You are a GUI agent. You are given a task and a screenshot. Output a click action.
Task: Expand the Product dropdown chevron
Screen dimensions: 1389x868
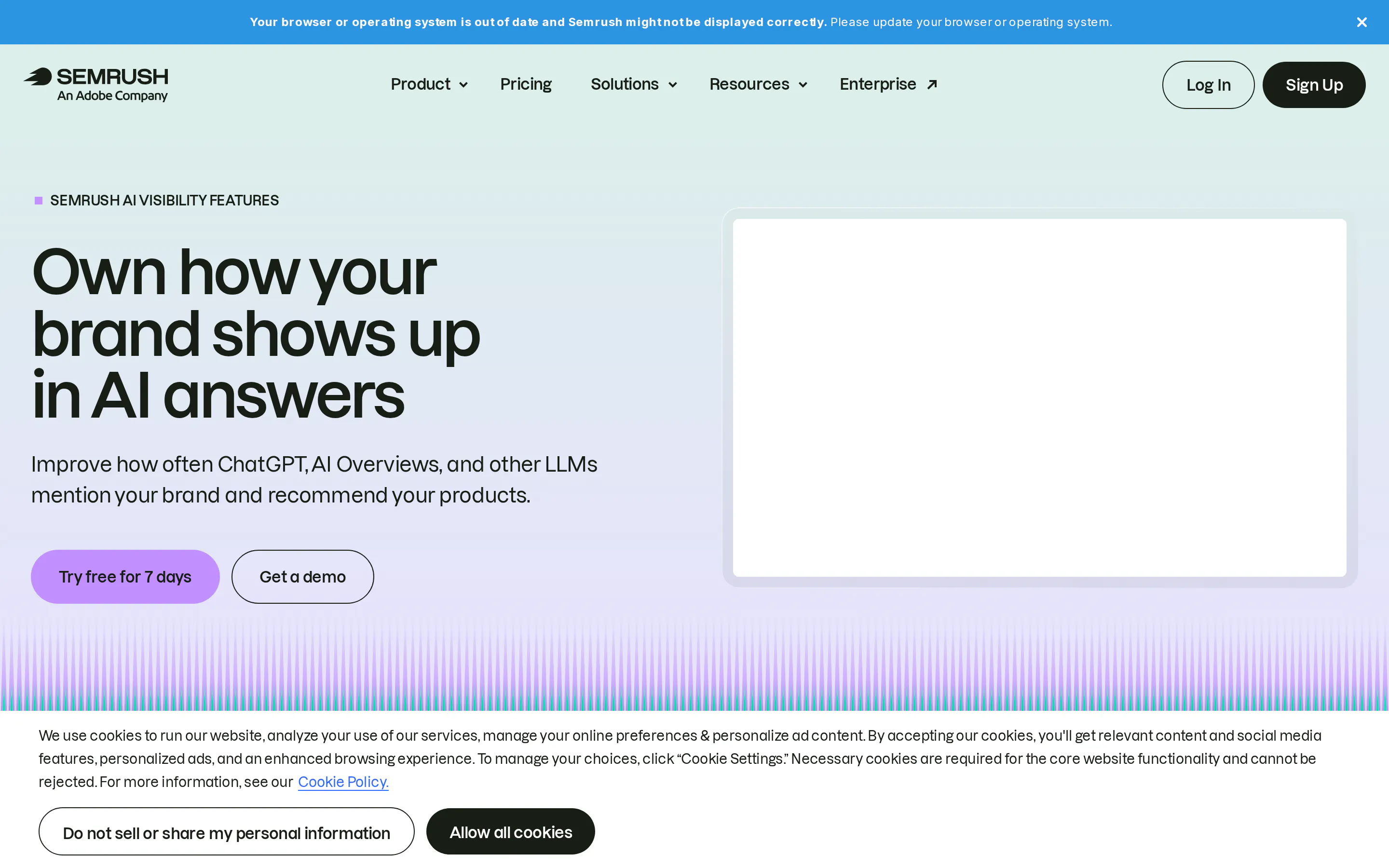tap(463, 85)
